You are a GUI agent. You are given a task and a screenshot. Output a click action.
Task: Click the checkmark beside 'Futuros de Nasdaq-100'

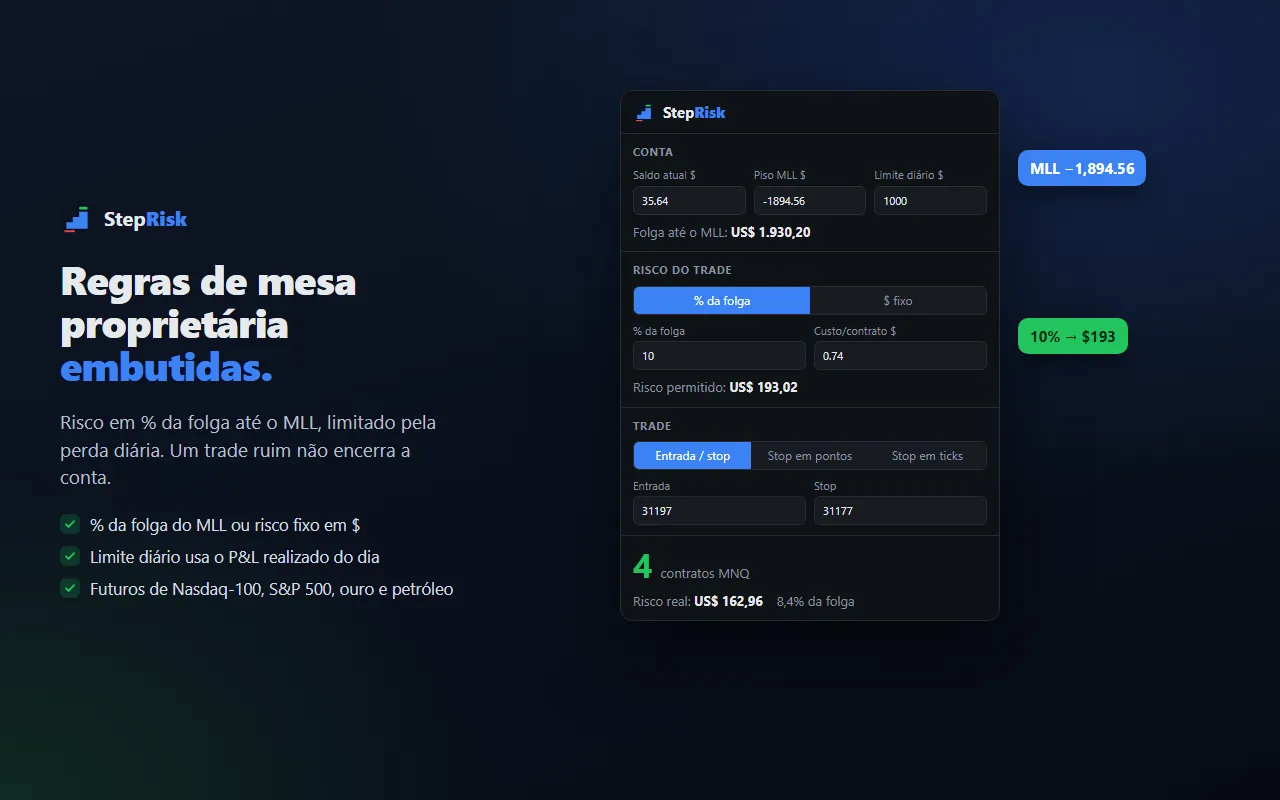70,588
